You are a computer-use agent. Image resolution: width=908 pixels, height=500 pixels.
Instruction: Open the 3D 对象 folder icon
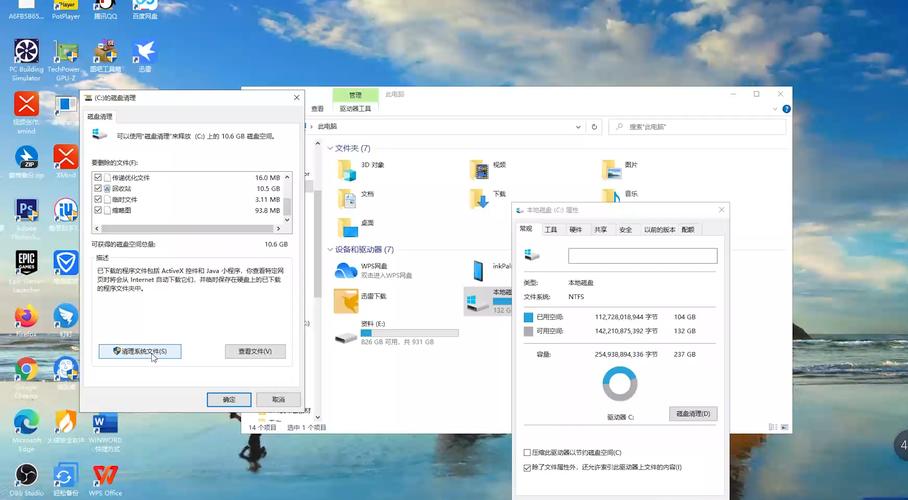pos(346,170)
